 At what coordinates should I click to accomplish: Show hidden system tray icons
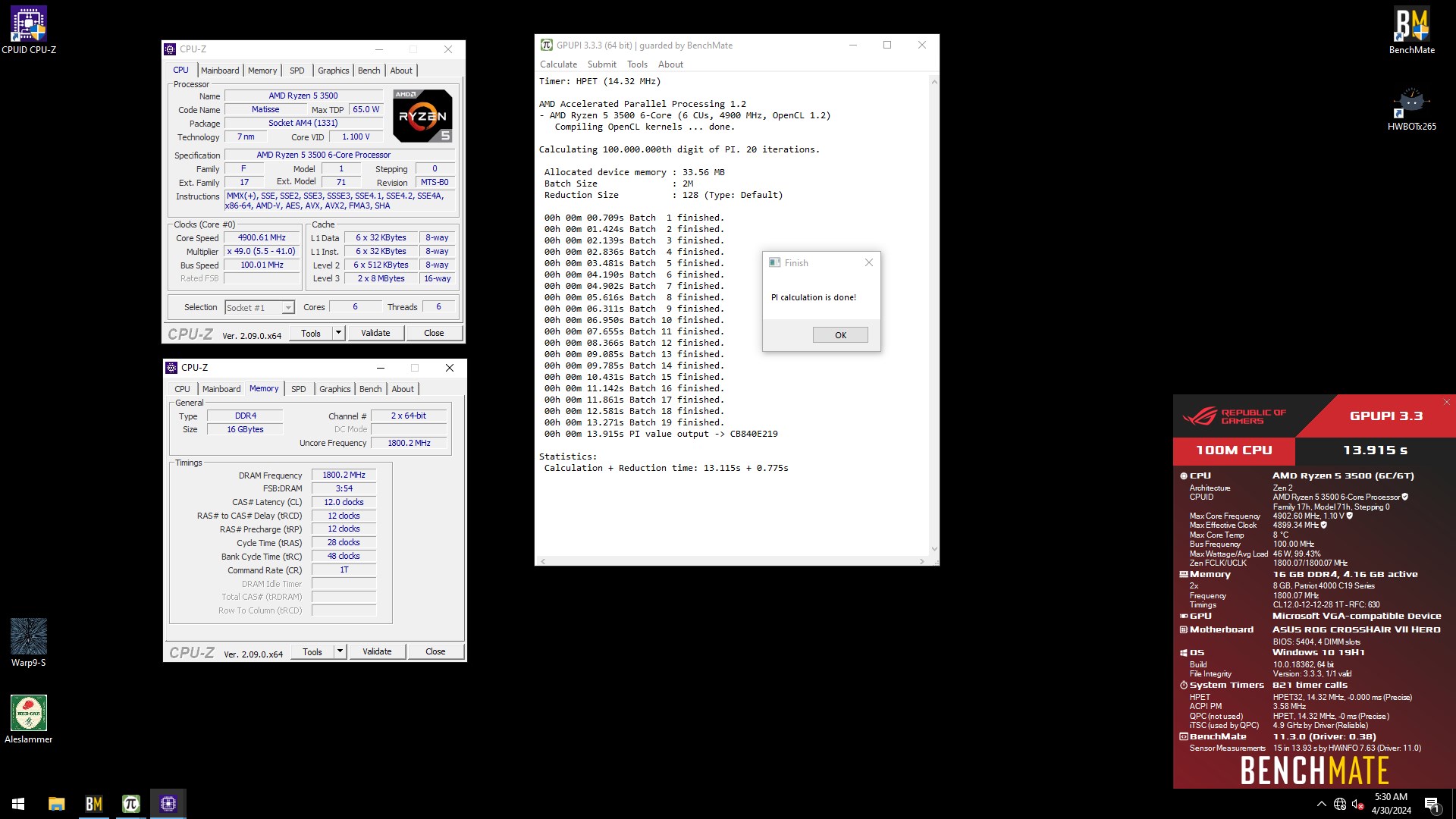click(1321, 804)
